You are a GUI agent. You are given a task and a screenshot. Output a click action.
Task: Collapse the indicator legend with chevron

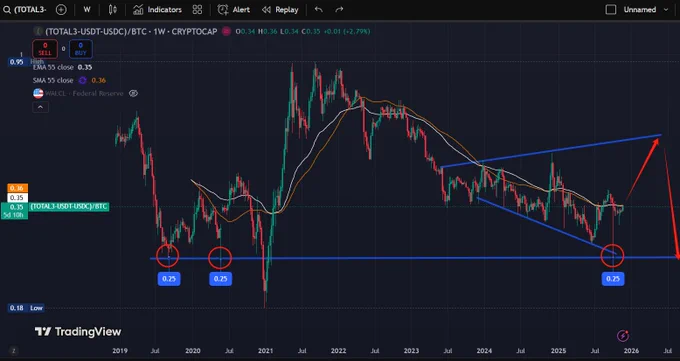[40, 107]
